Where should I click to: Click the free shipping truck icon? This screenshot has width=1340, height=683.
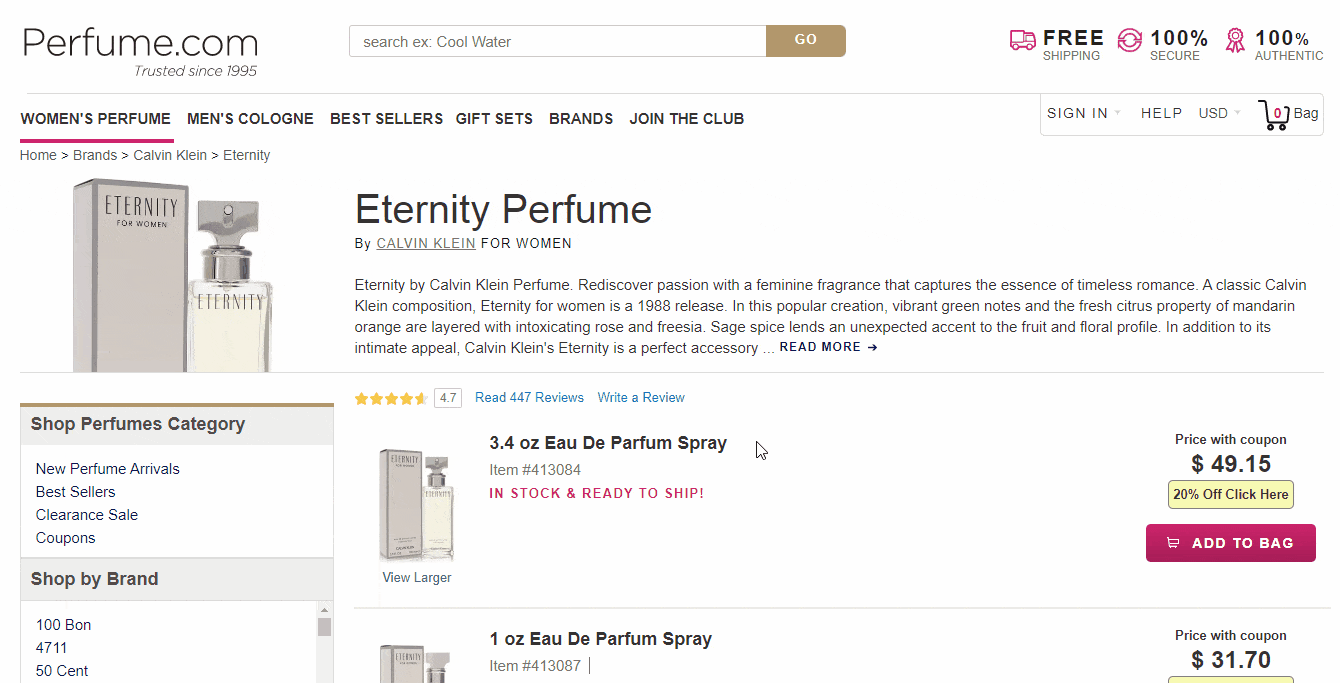[1022, 41]
